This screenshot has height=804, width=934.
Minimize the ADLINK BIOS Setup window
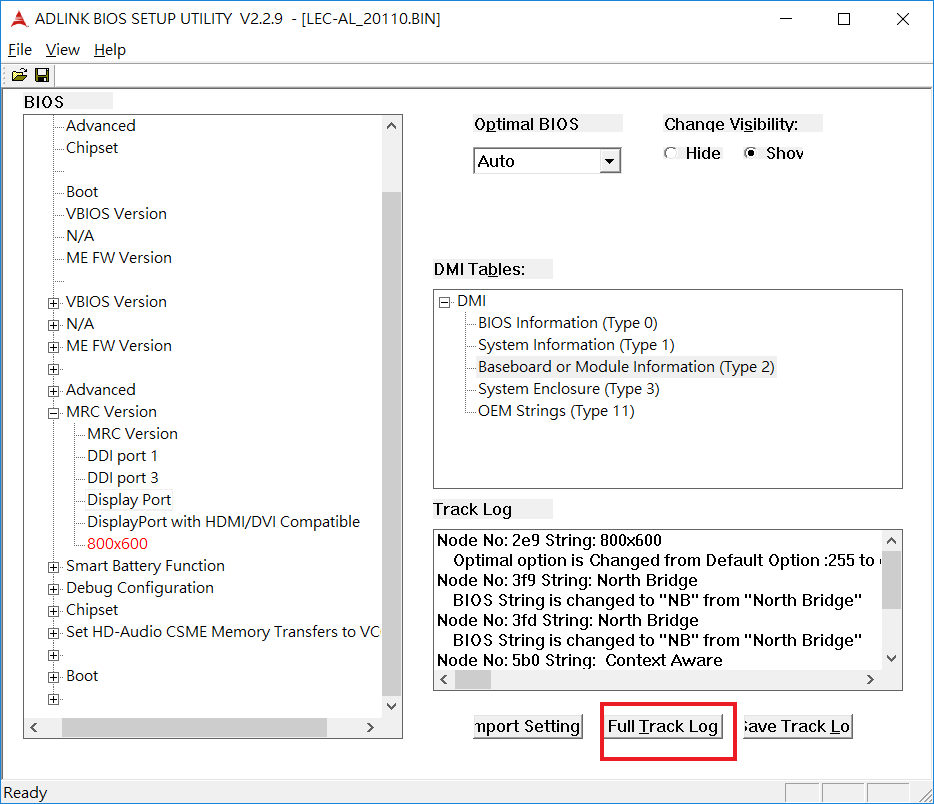(x=786, y=19)
